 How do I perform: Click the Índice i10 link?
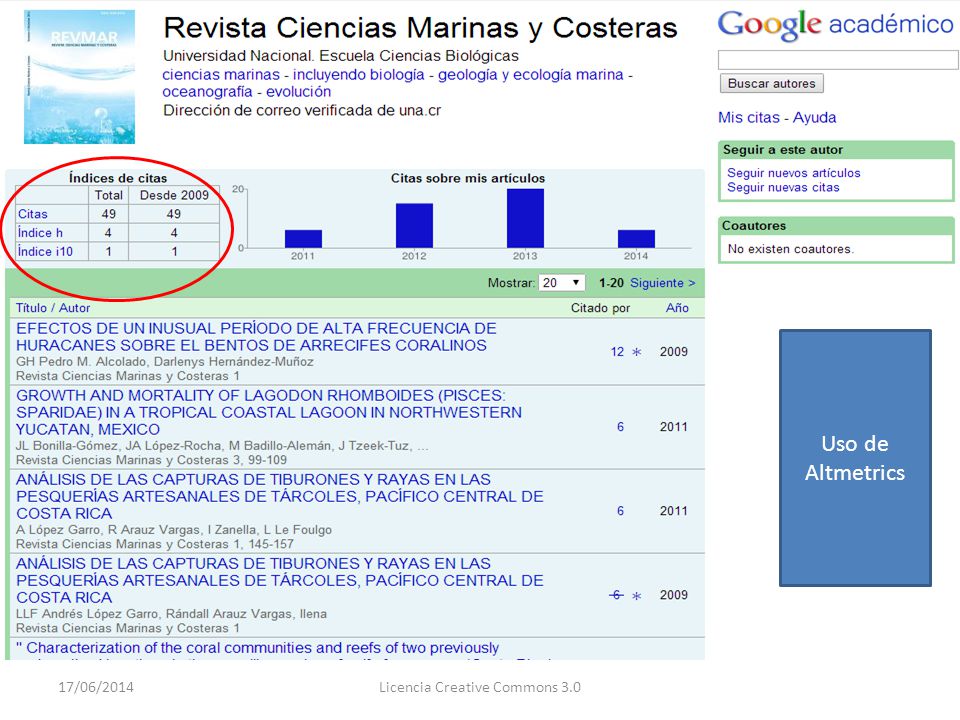coord(45,252)
